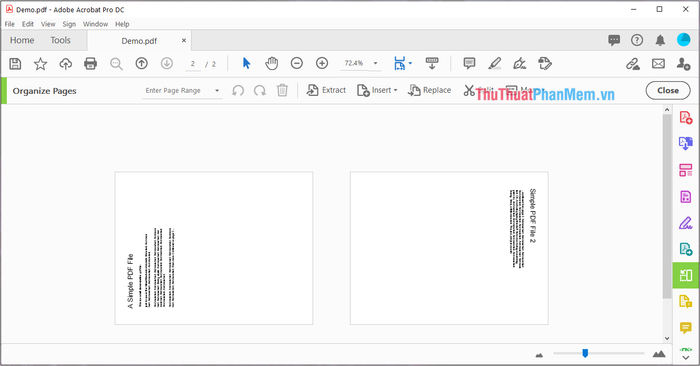Open the Sign document tool
This screenshot has width=700, height=366.
[x=520, y=63]
